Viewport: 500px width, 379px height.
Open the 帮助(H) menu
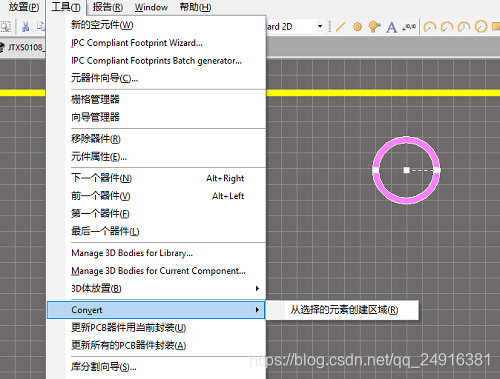(195, 7)
